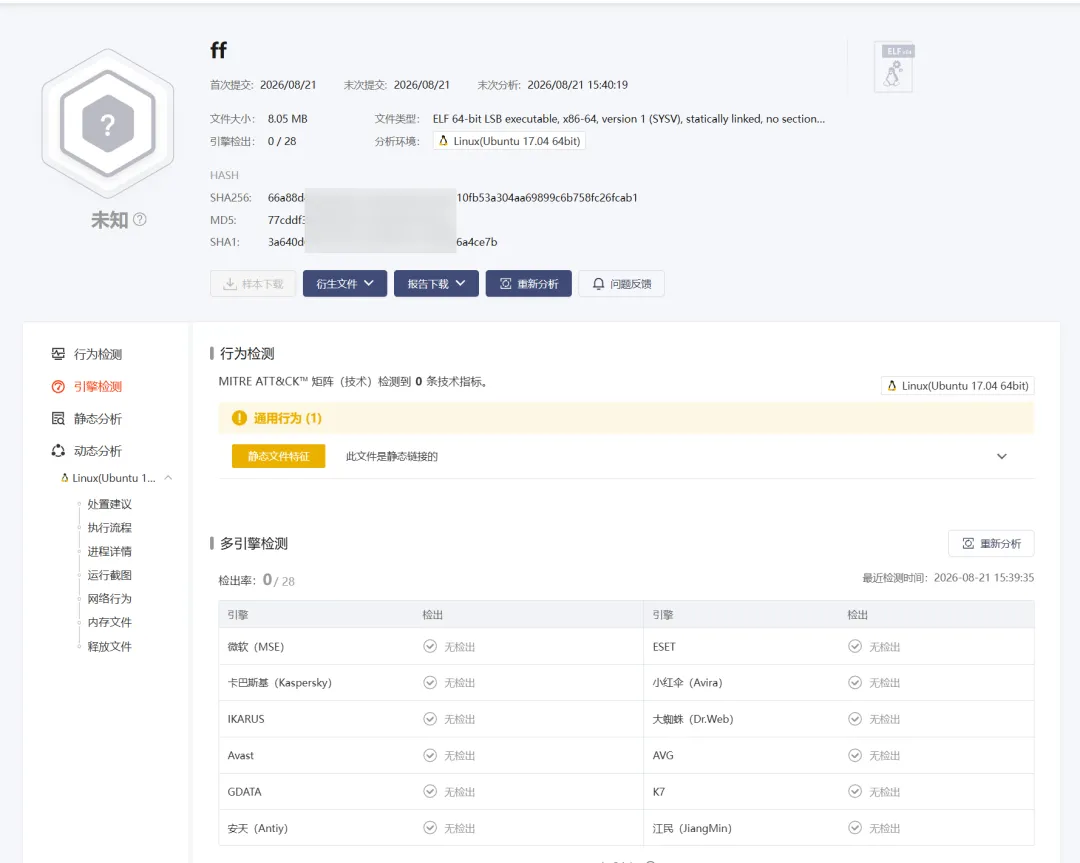1080x863 pixels.
Task: Select 静态分析 in the sidebar
Action: tap(98, 418)
